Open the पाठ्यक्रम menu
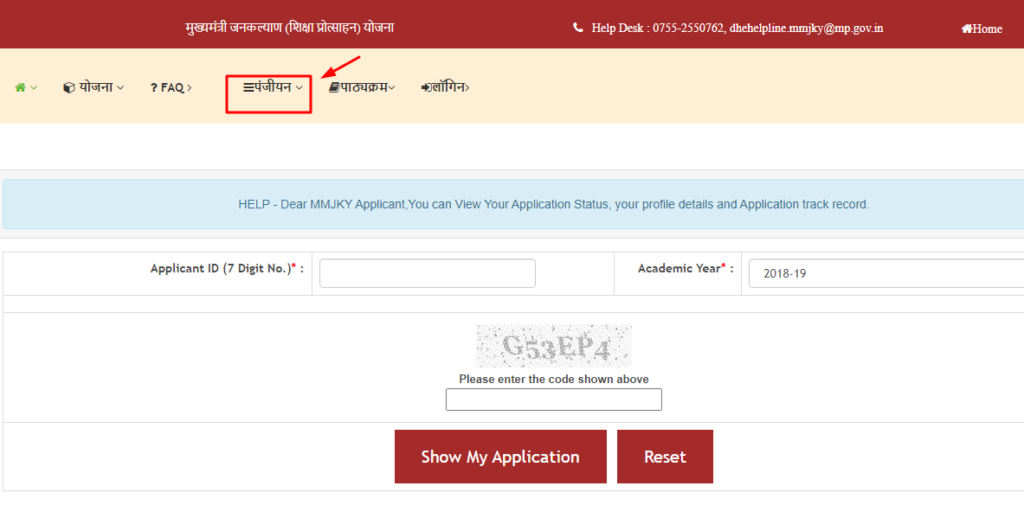 (362, 88)
